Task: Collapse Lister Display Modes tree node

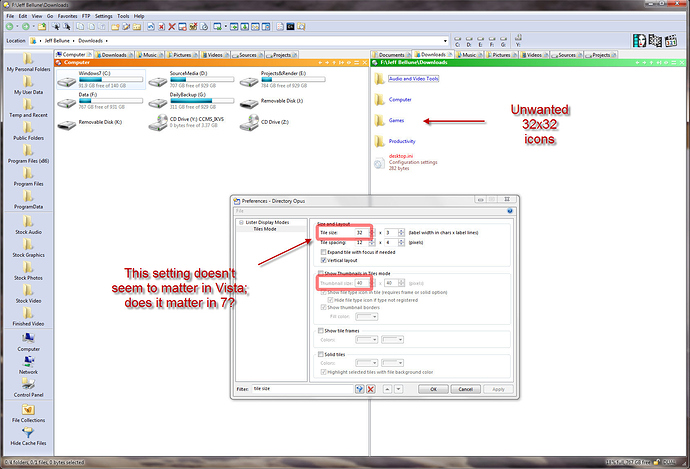Action: point(241,223)
